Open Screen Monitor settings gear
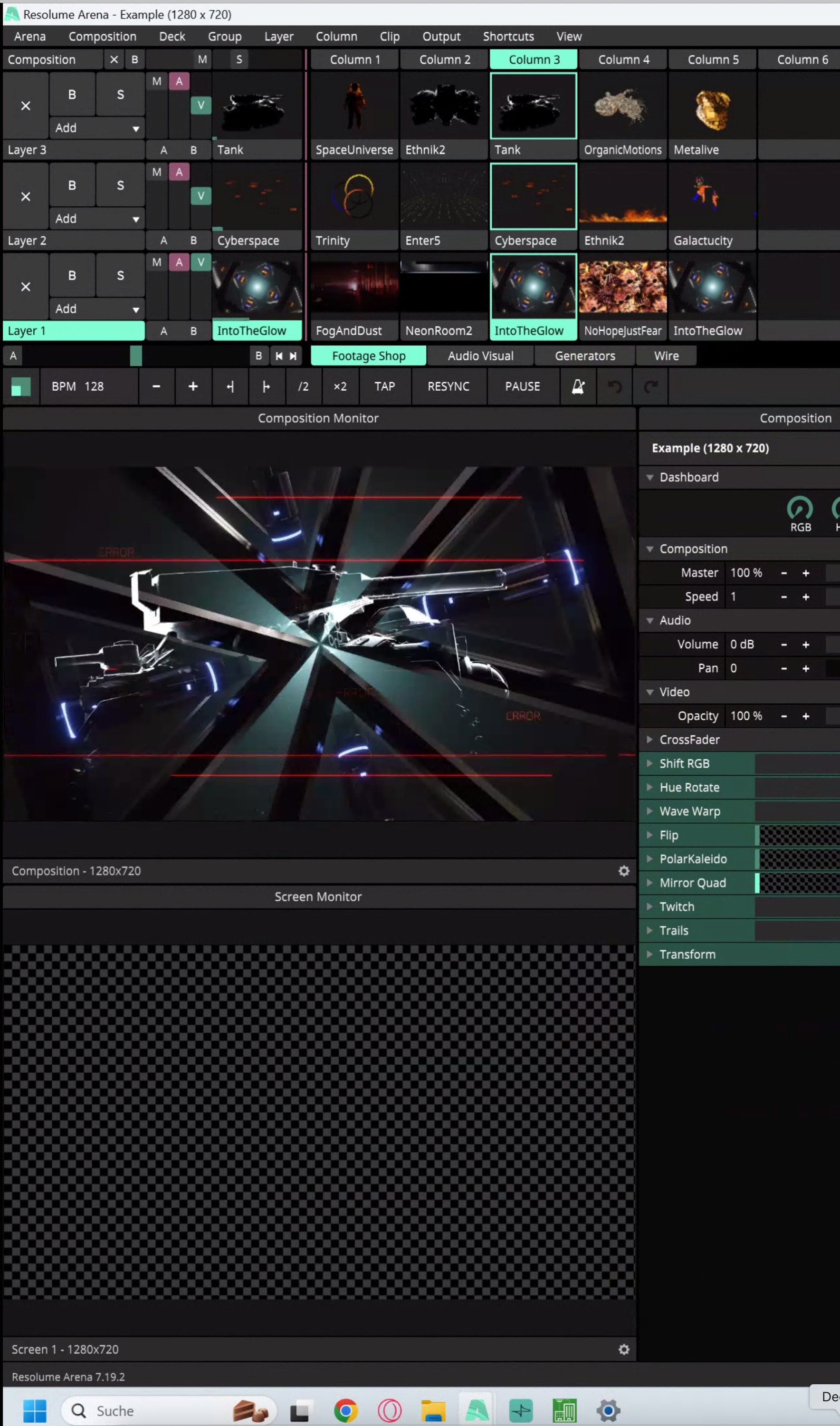Viewport: 840px width, 1426px height. 624,1349
